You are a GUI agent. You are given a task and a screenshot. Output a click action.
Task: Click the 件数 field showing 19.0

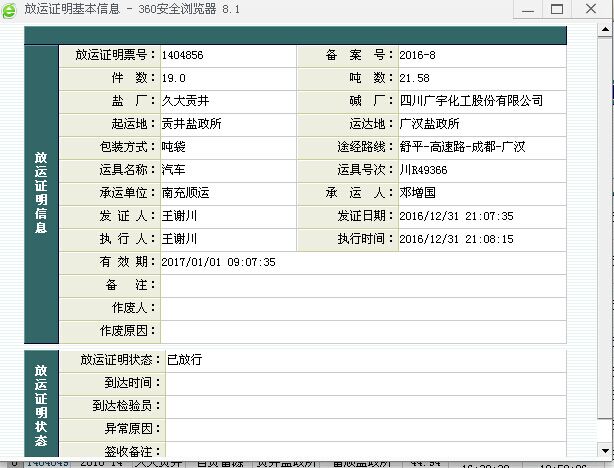tap(227, 78)
